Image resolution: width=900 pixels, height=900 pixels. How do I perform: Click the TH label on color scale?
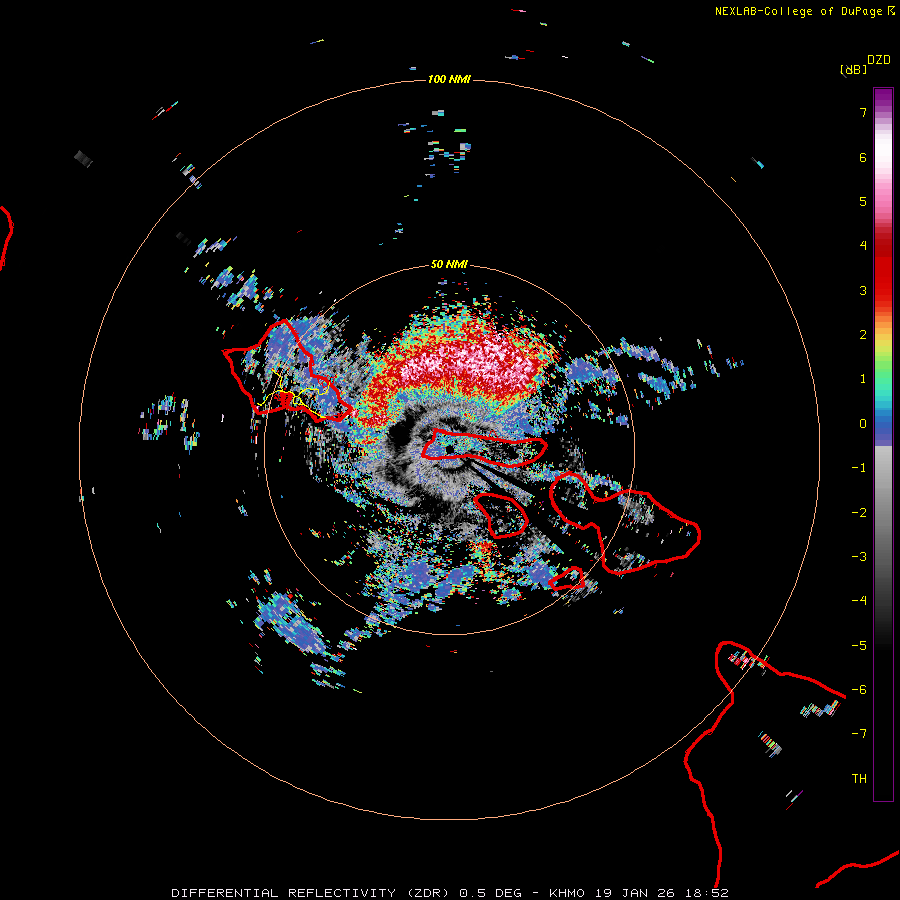(x=859, y=779)
